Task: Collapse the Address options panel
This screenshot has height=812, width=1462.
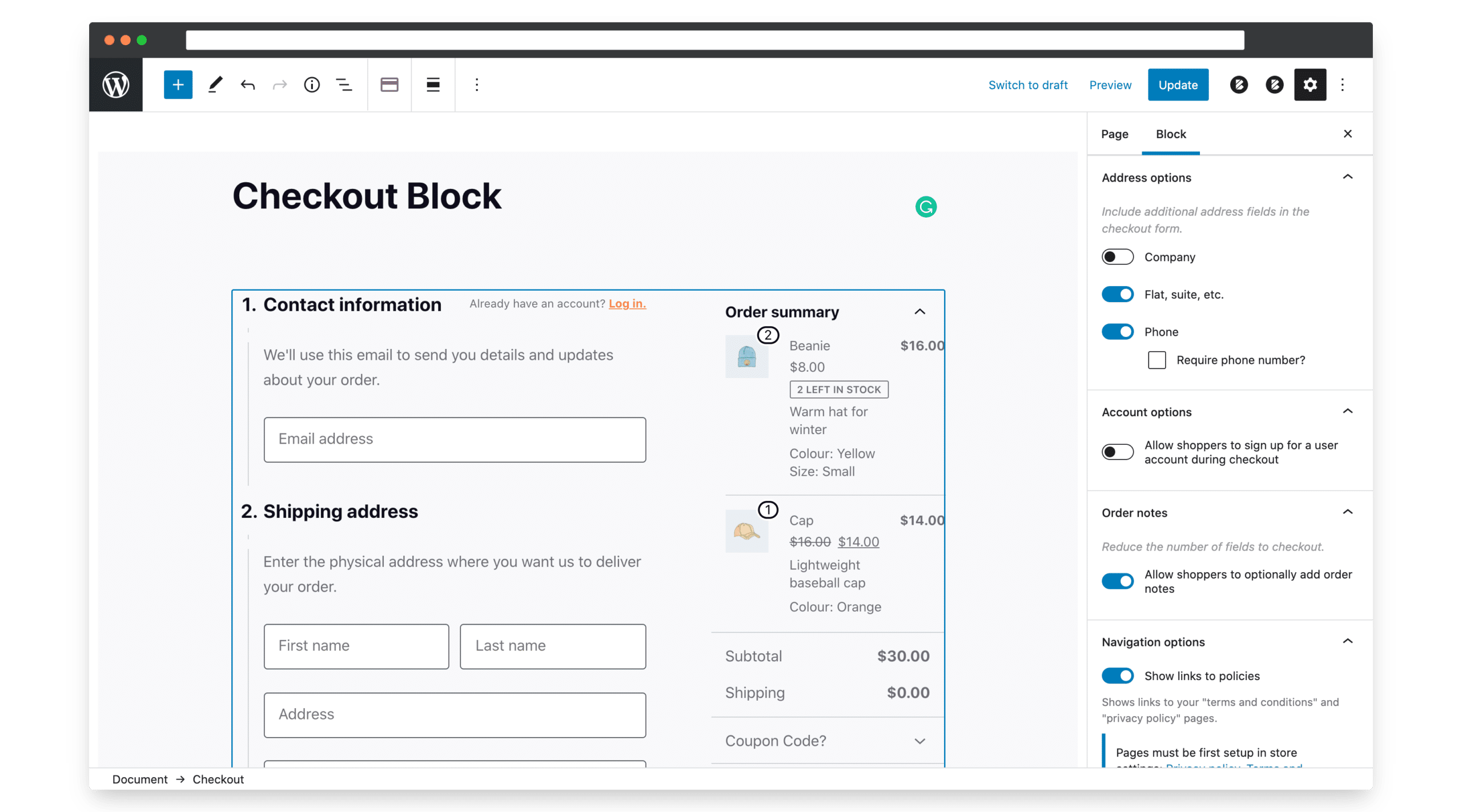Action: coord(1348,177)
